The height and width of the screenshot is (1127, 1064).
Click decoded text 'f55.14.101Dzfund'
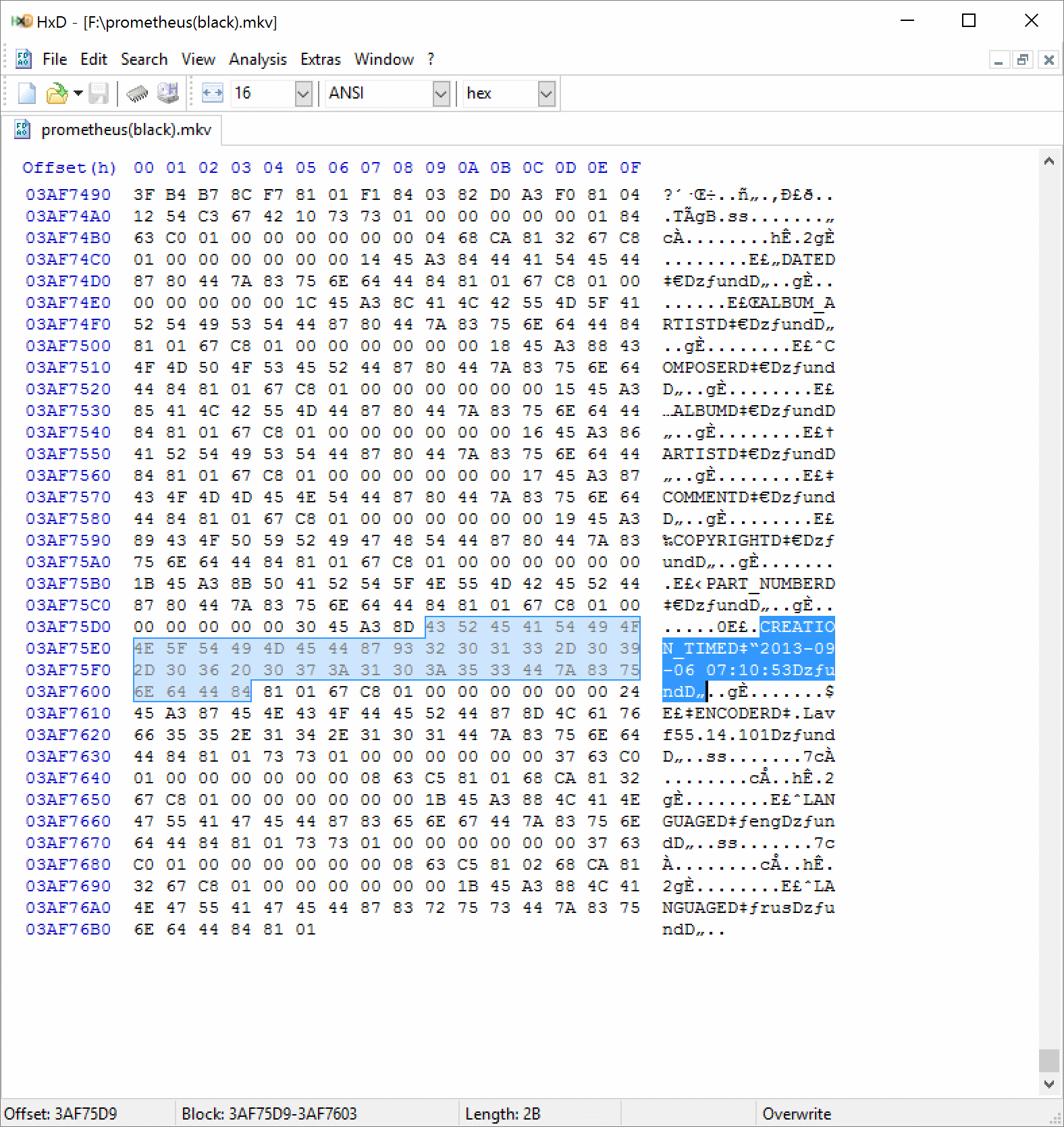click(749, 735)
